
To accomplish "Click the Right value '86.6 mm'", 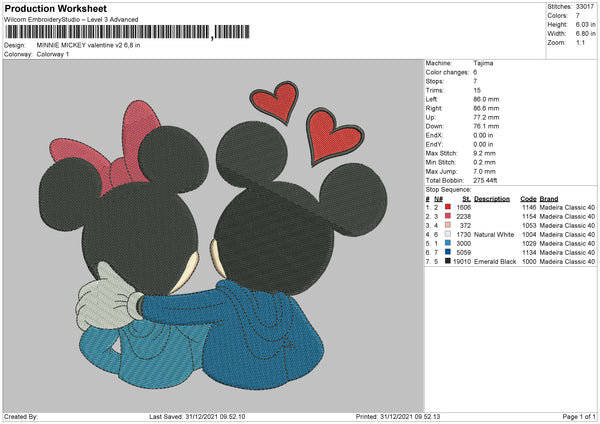I will [486, 108].
